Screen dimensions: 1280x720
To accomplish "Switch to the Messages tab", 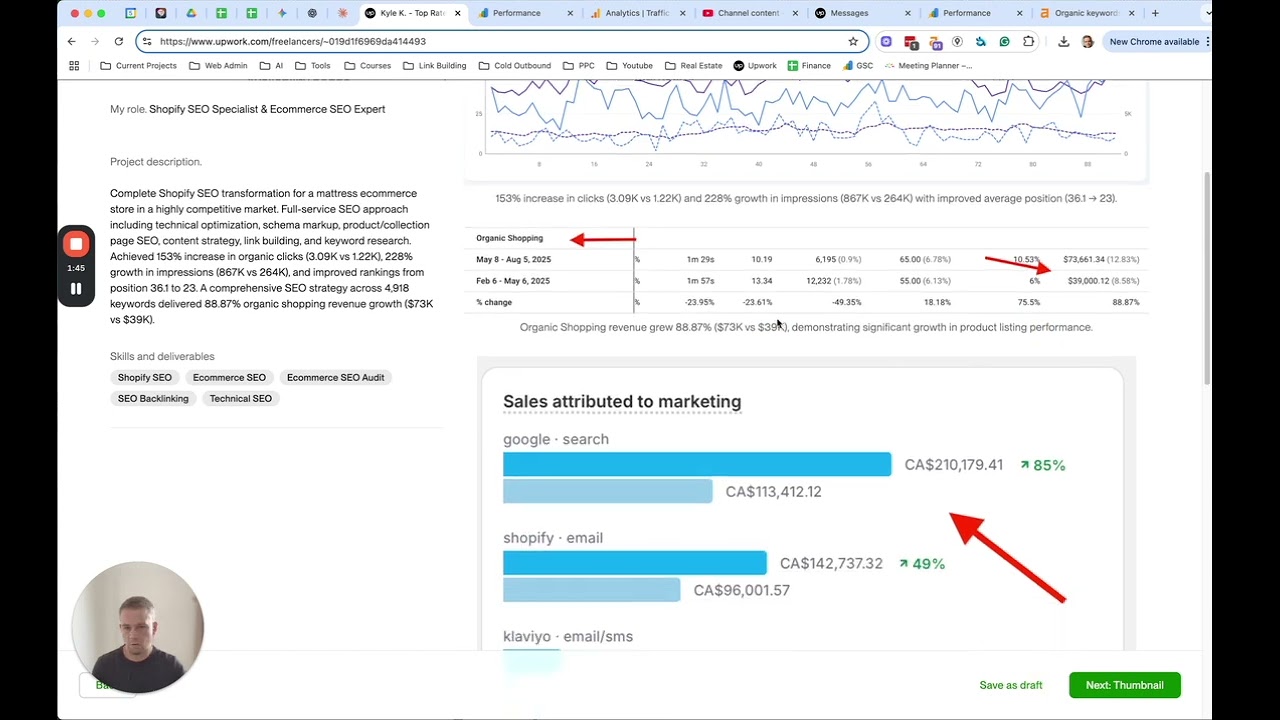I will (860, 13).
